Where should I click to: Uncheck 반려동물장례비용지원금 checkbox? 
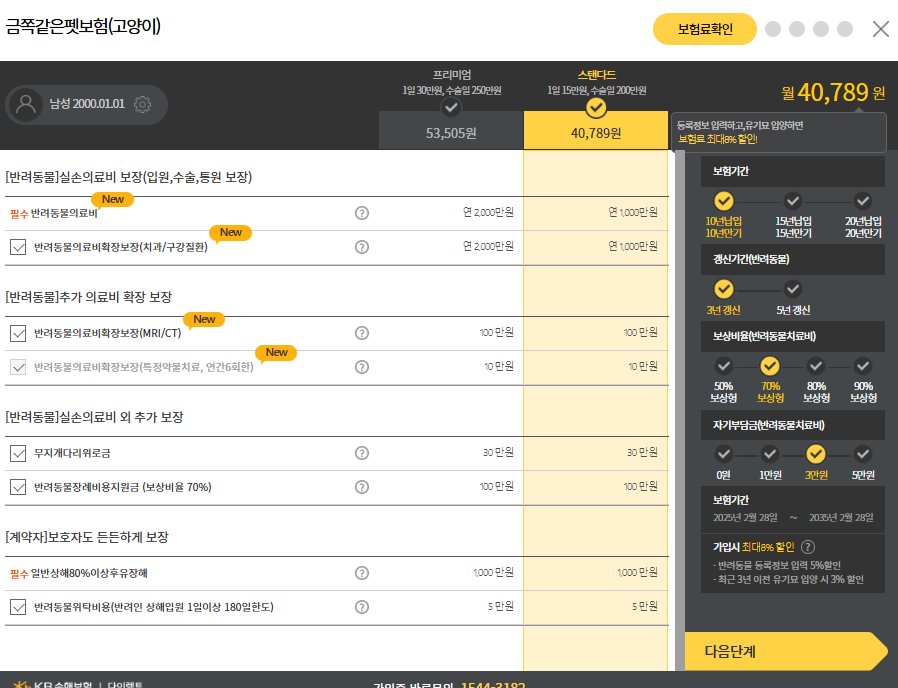[x=18, y=487]
